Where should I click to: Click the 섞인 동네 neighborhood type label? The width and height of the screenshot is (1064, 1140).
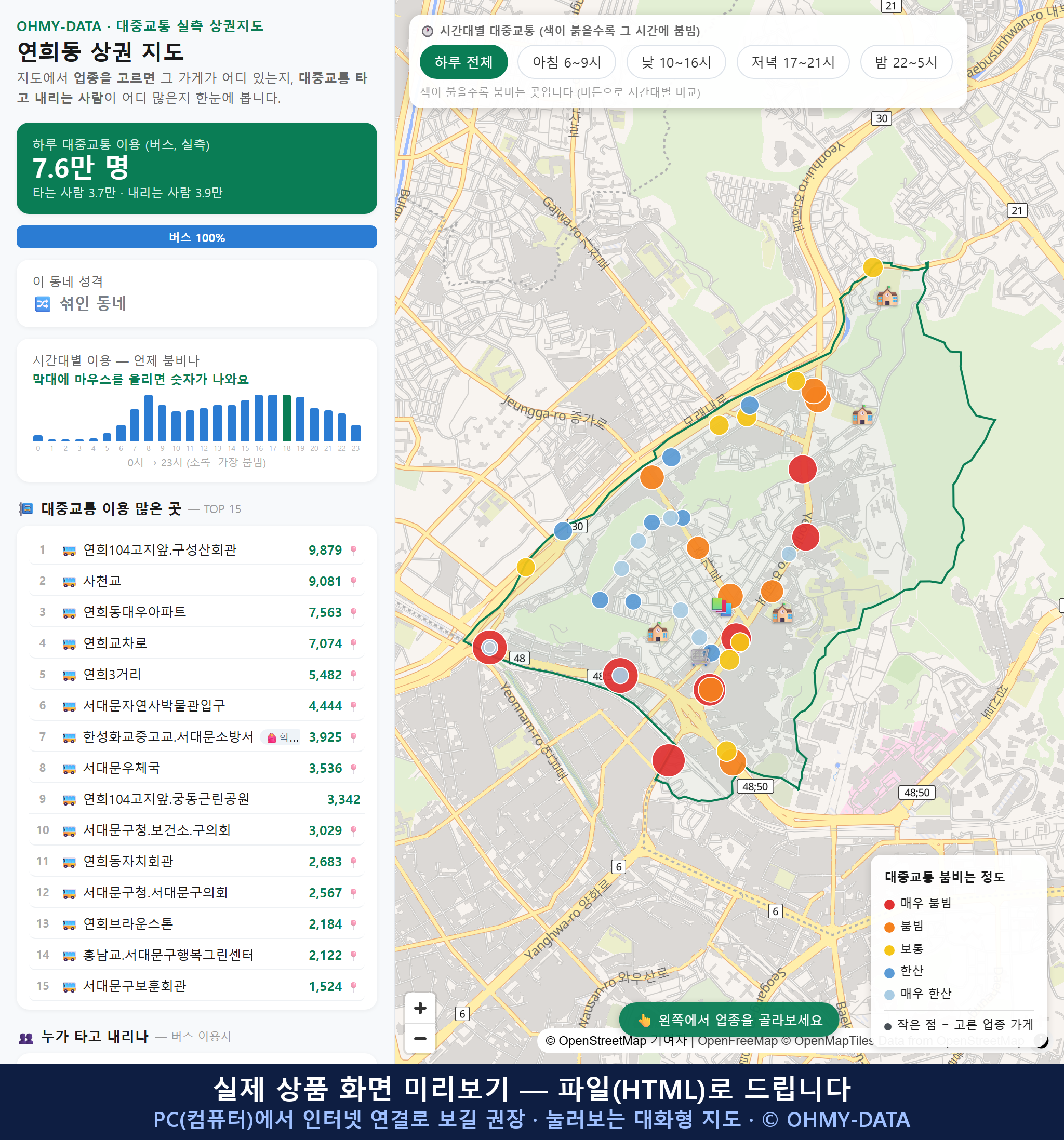(x=92, y=303)
